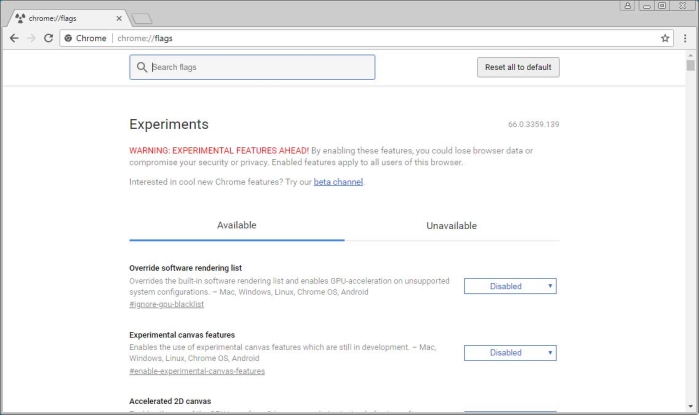Viewport: 699px width, 415px height.
Task: Click version number 66.0.3359.139
Action: coord(534,124)
